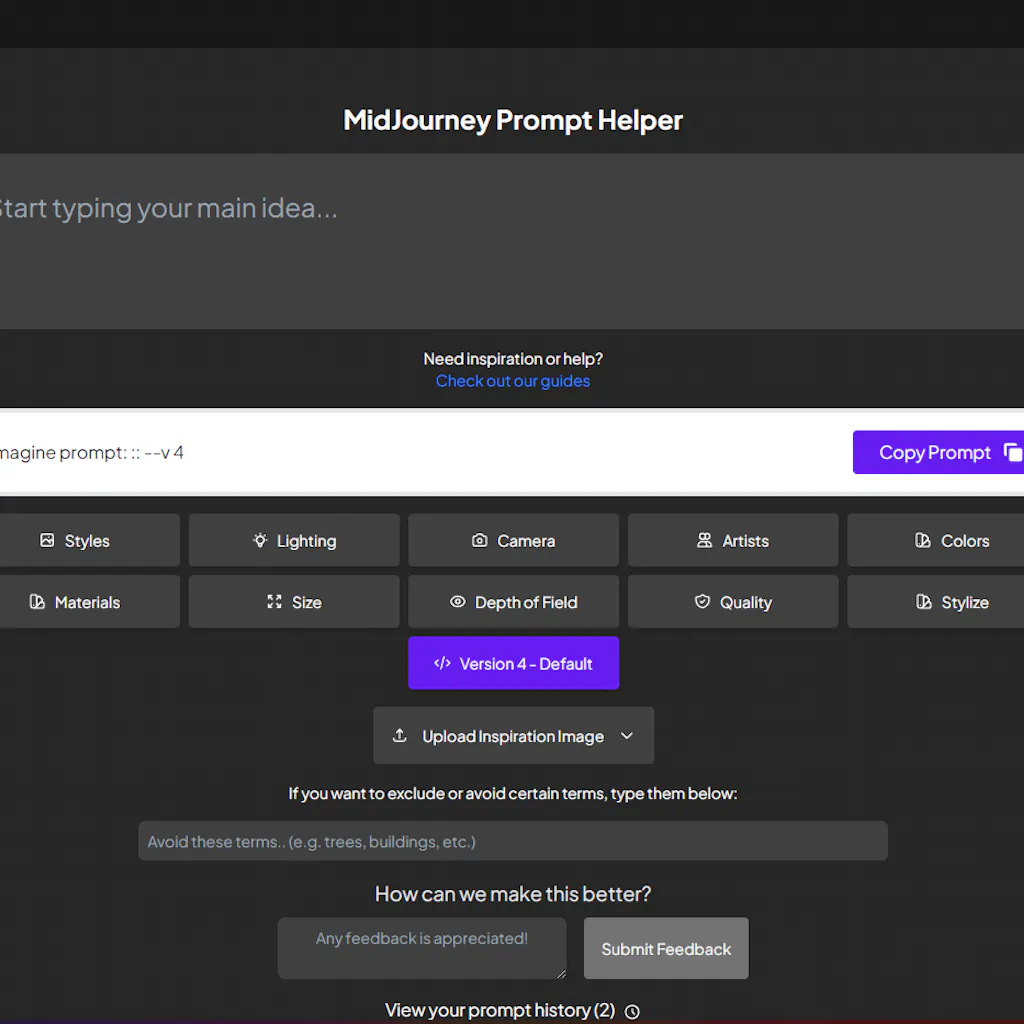Image resolution: width=1024 pixels, height=1024 pixels.
Task: Expand the Upload Inspiration Image dropdown chevron
Action: 627,735
